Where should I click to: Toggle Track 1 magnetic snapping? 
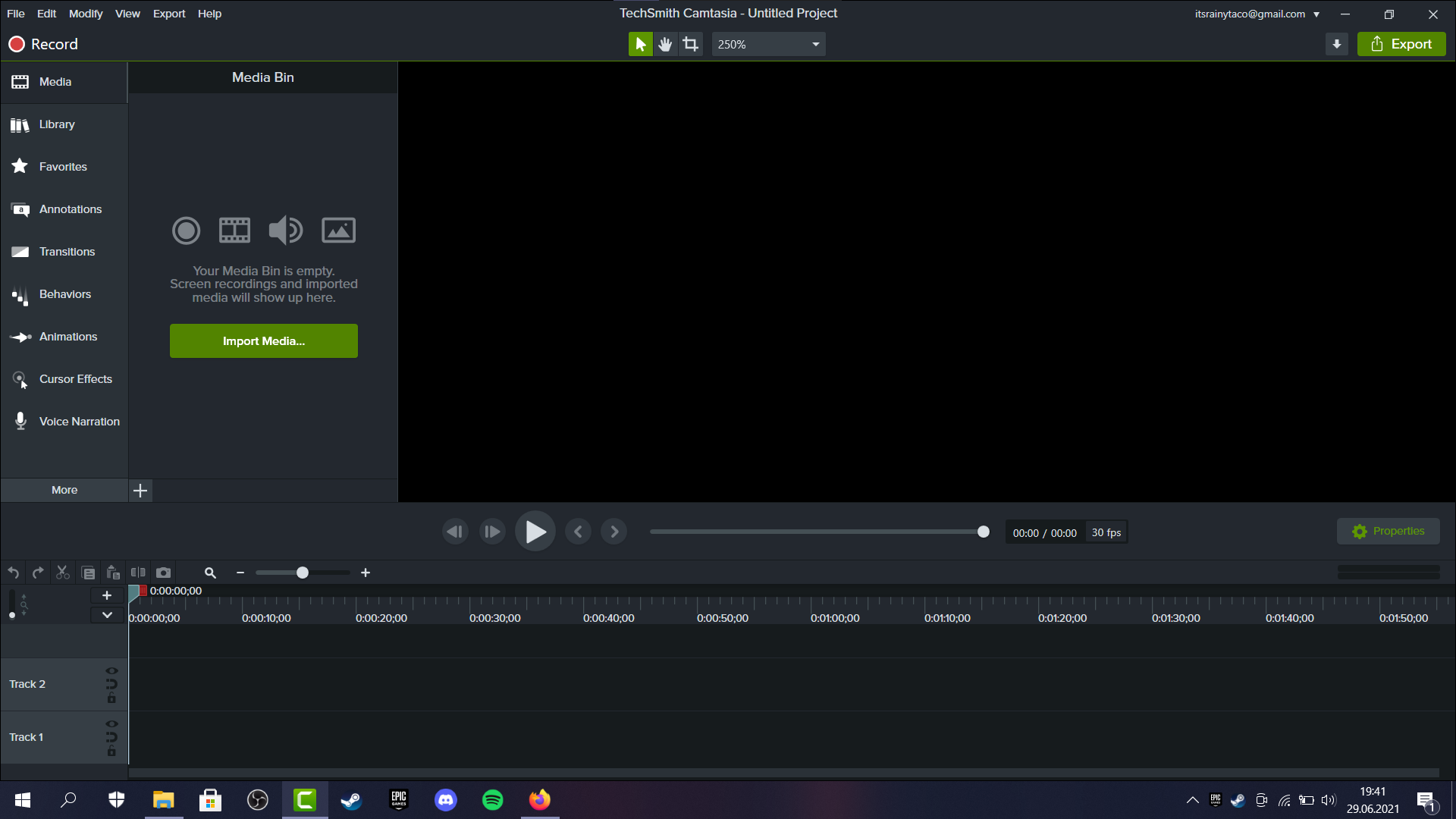point(111,737)
